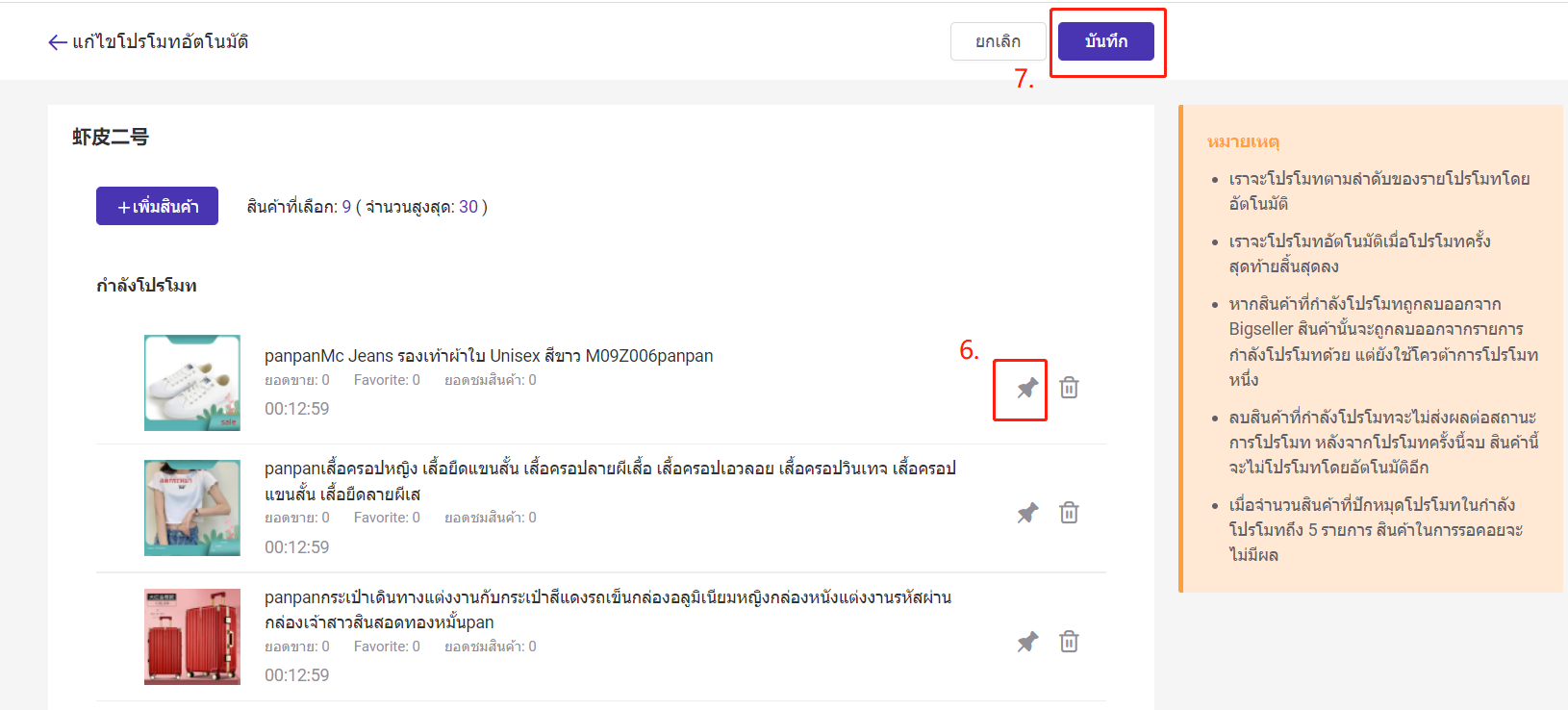1568x710 pixels.
Task: Click the panpan crop top product title
Action: click(610, 481)
